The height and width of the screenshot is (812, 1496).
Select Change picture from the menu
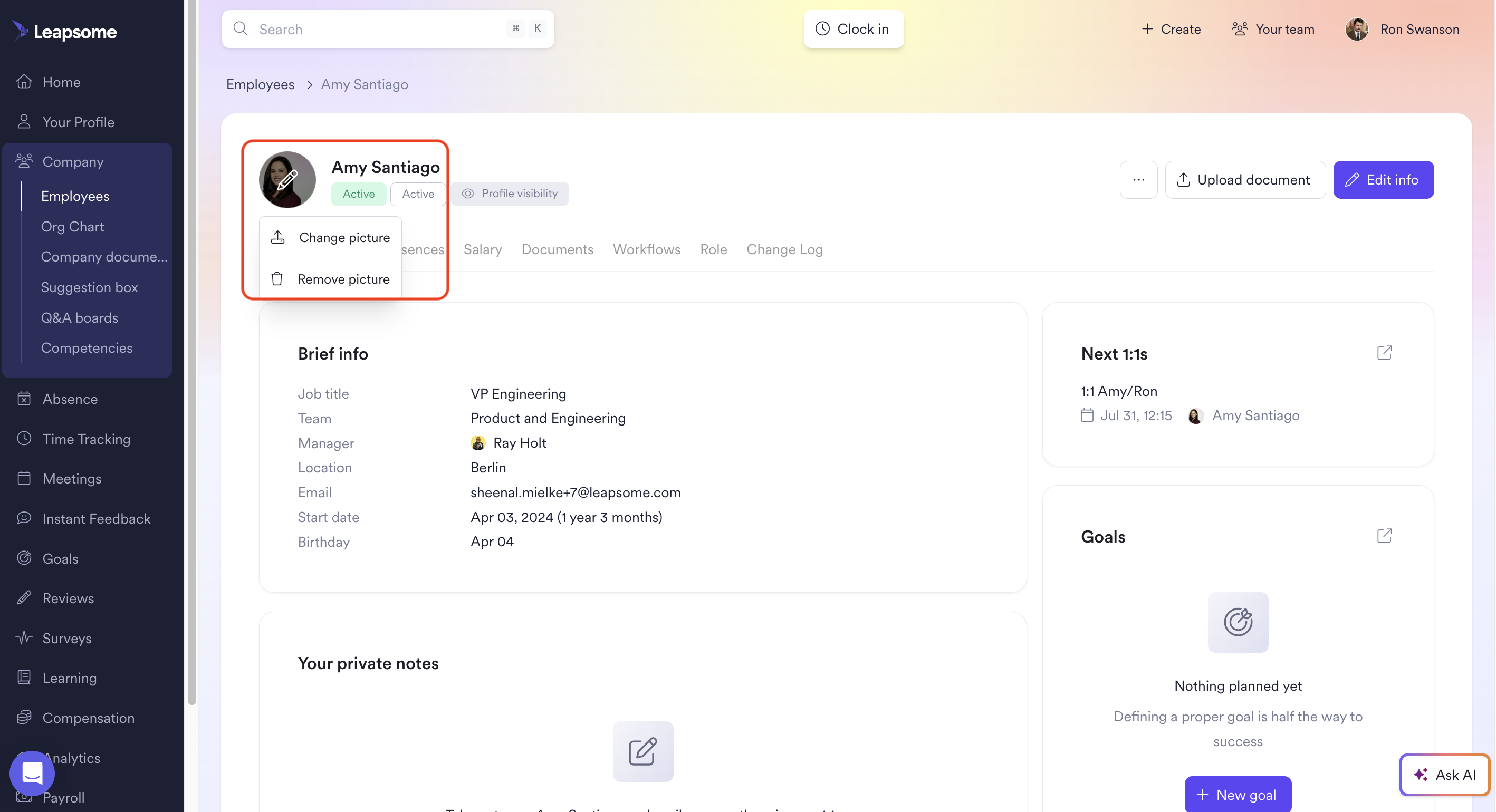tap(330, 237)
